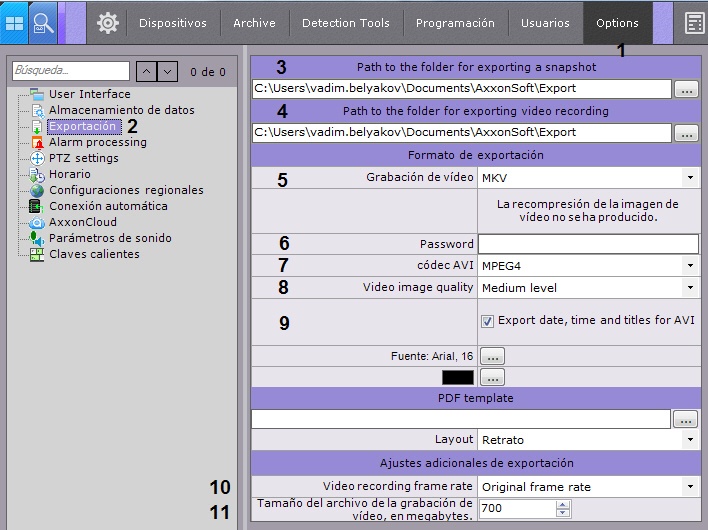The image size is (708, 530).
Task: Click the PDF template path field
Action: (x=461, y=419)
